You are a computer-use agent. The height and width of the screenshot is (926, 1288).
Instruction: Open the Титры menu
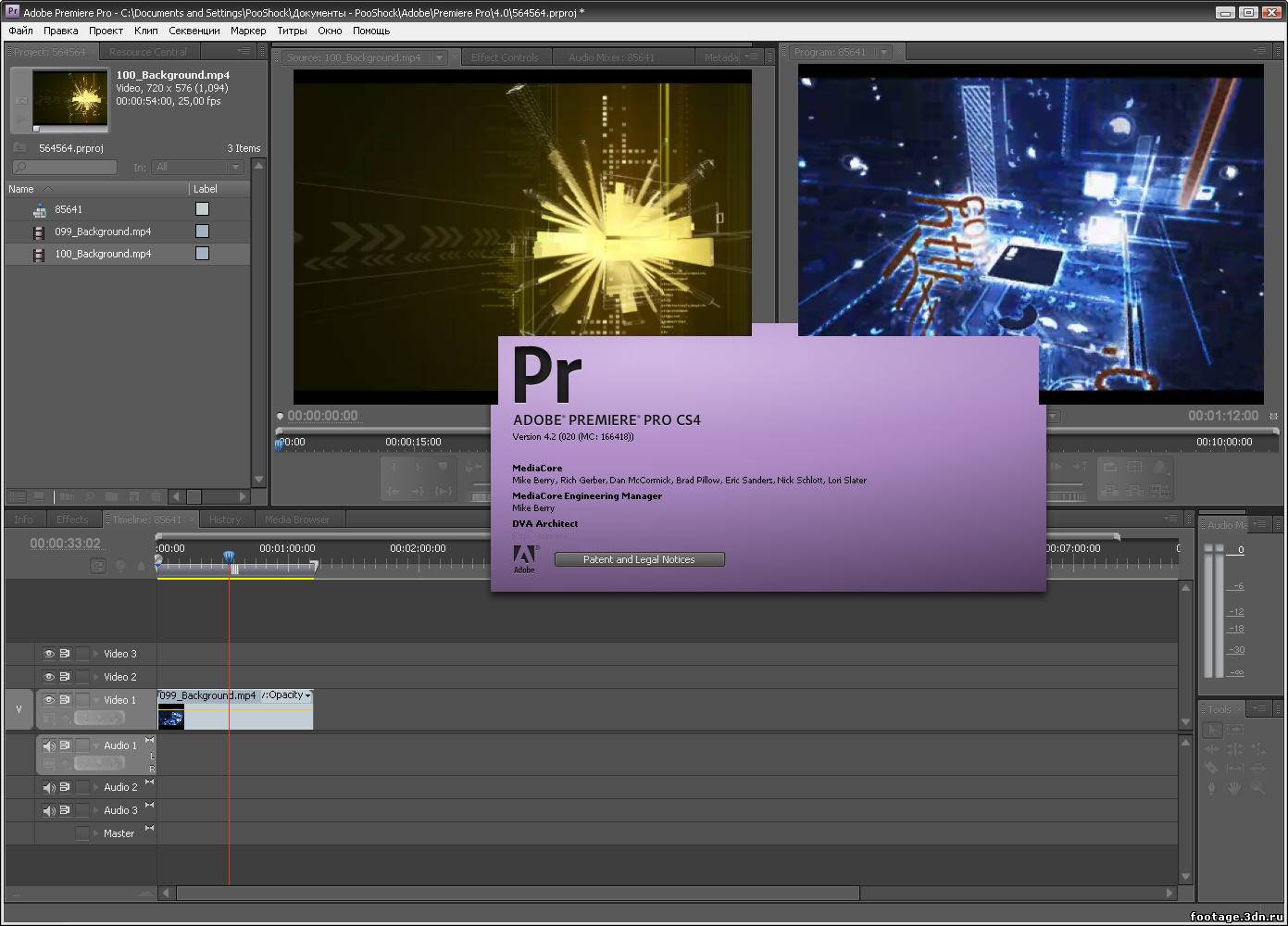coord(292,31)
